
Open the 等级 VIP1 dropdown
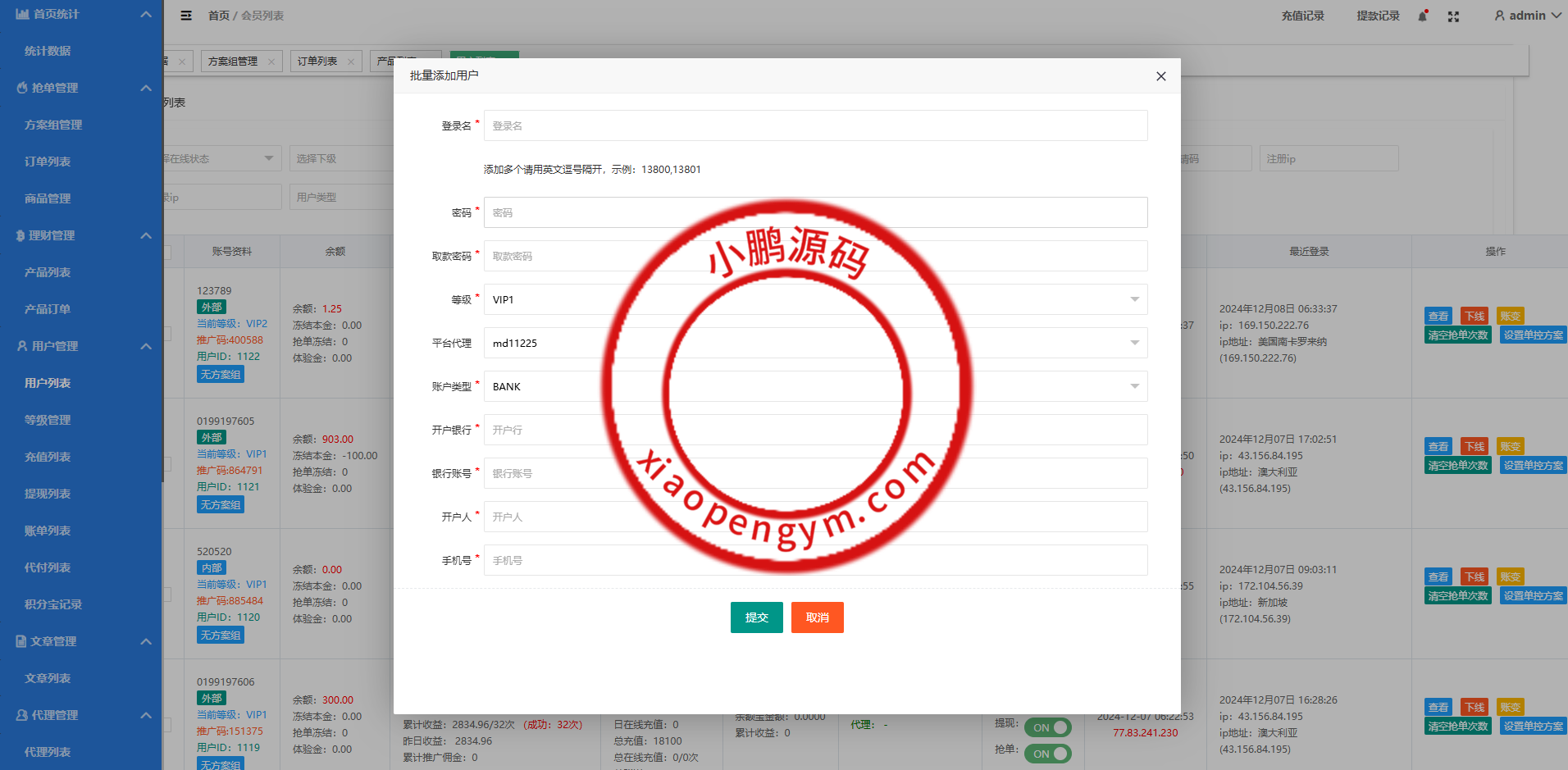tap(815, 299)
